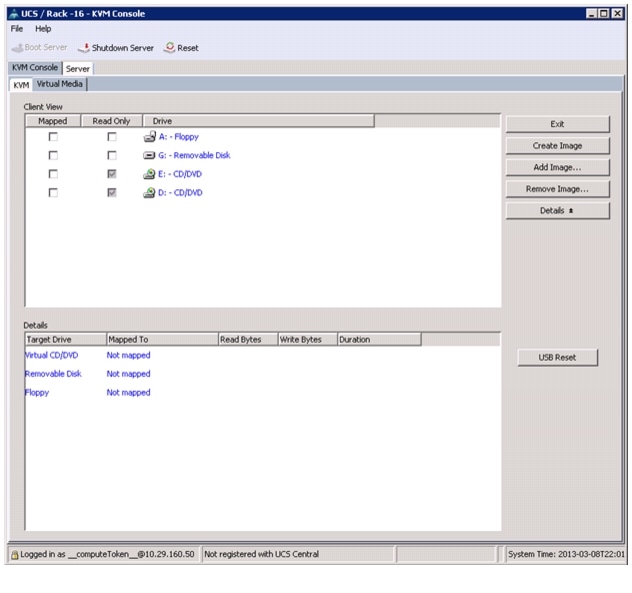The height and width of the screenshot is (593, 632).
Task: Click the USB Reset button
Action: click(557, 358)
